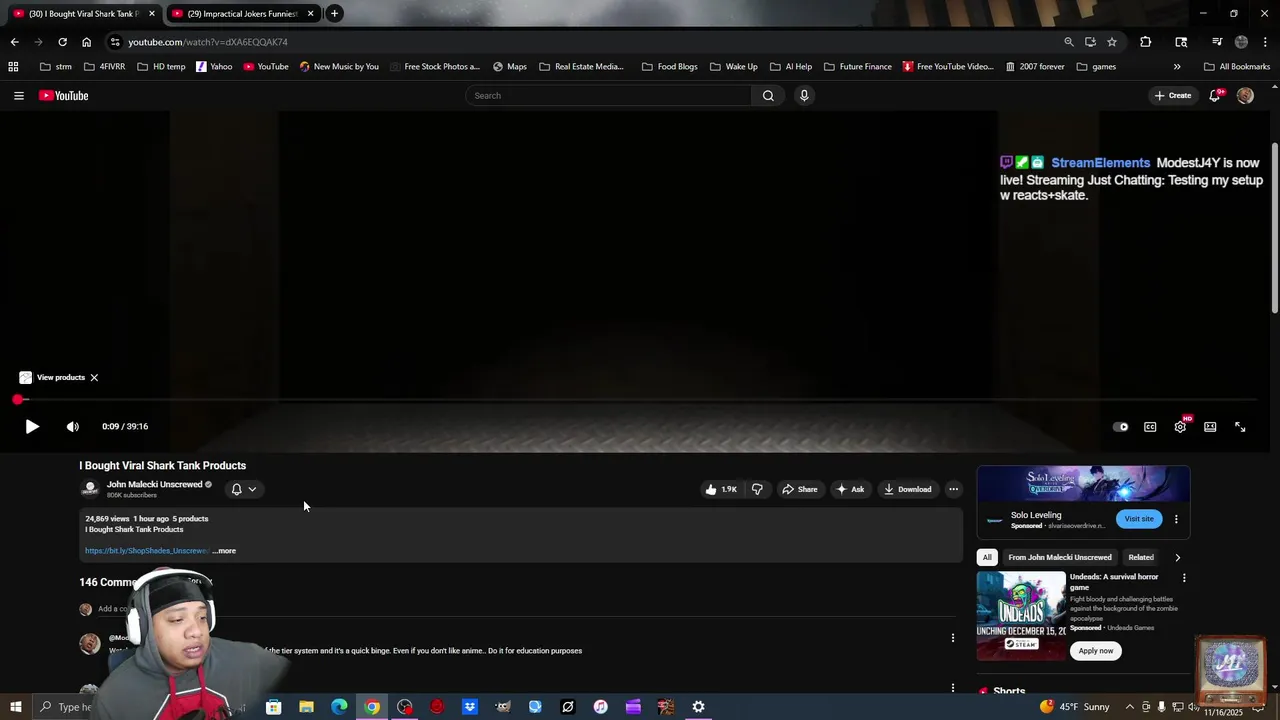This screenshot has width=1280, height=720.
Task: Open the Food Blogs bookmark folder
Action: coord(669,67)
